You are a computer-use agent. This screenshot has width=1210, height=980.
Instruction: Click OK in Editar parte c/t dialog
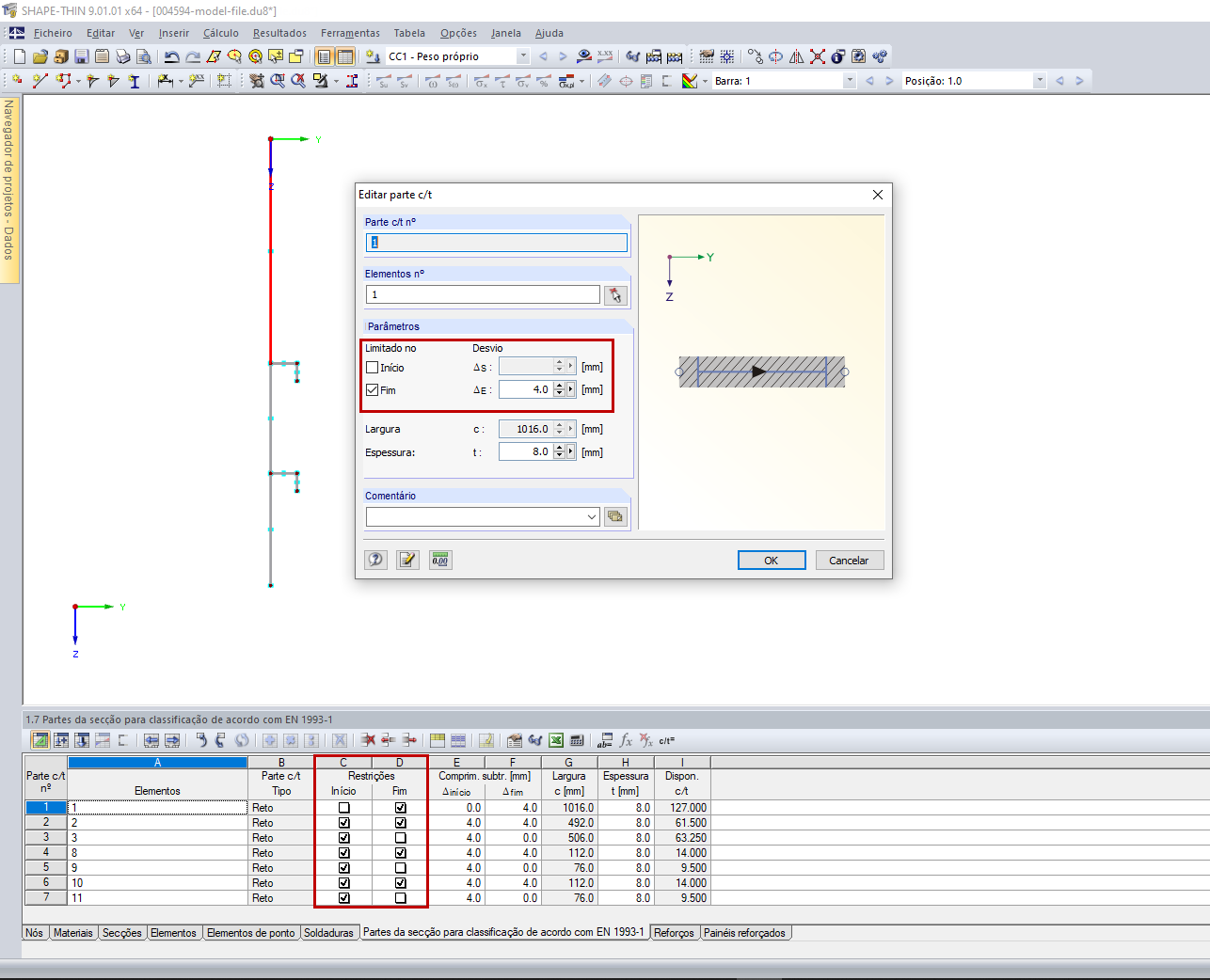(772, 561)
